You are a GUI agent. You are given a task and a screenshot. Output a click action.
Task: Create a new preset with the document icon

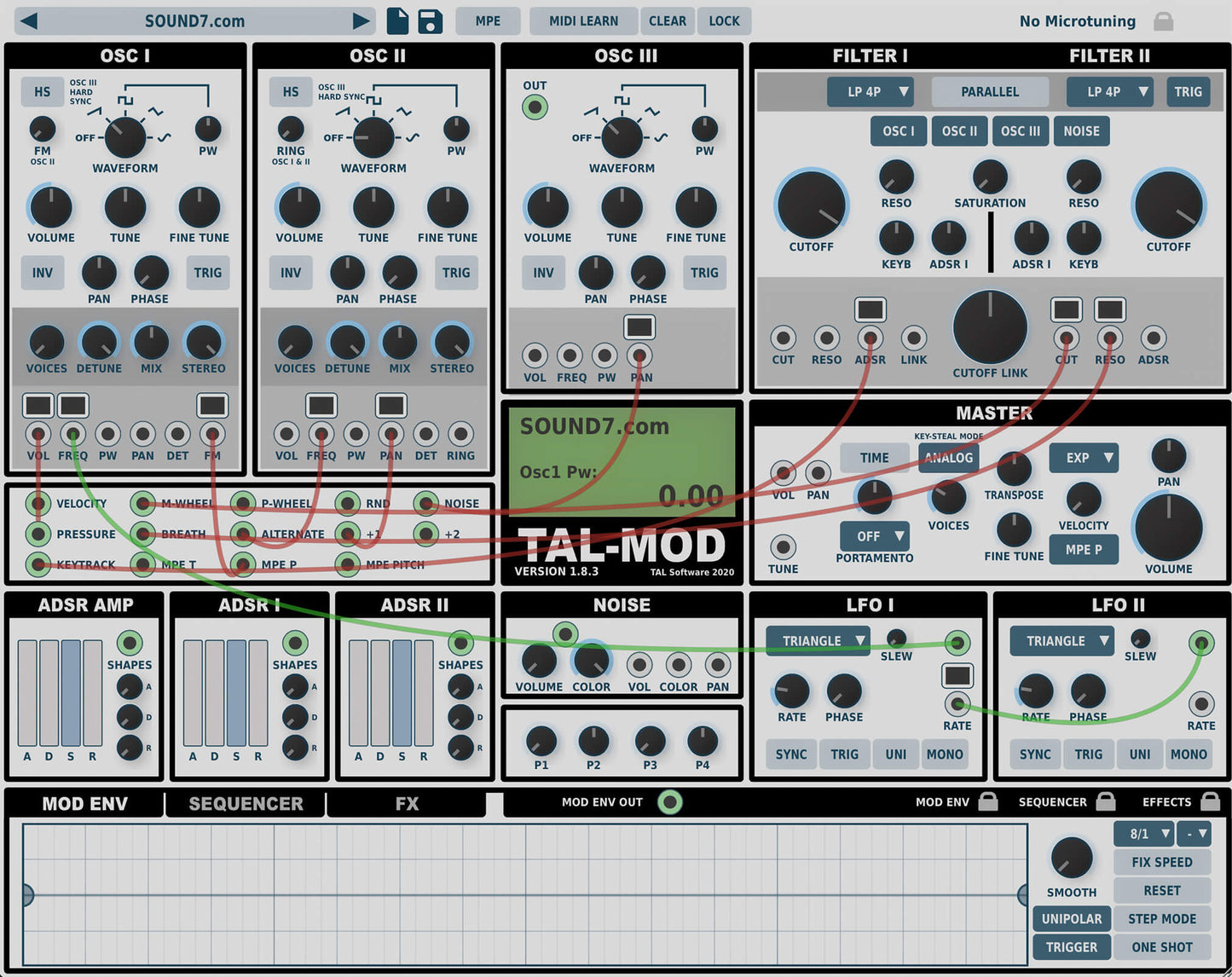tap(397, 21)
